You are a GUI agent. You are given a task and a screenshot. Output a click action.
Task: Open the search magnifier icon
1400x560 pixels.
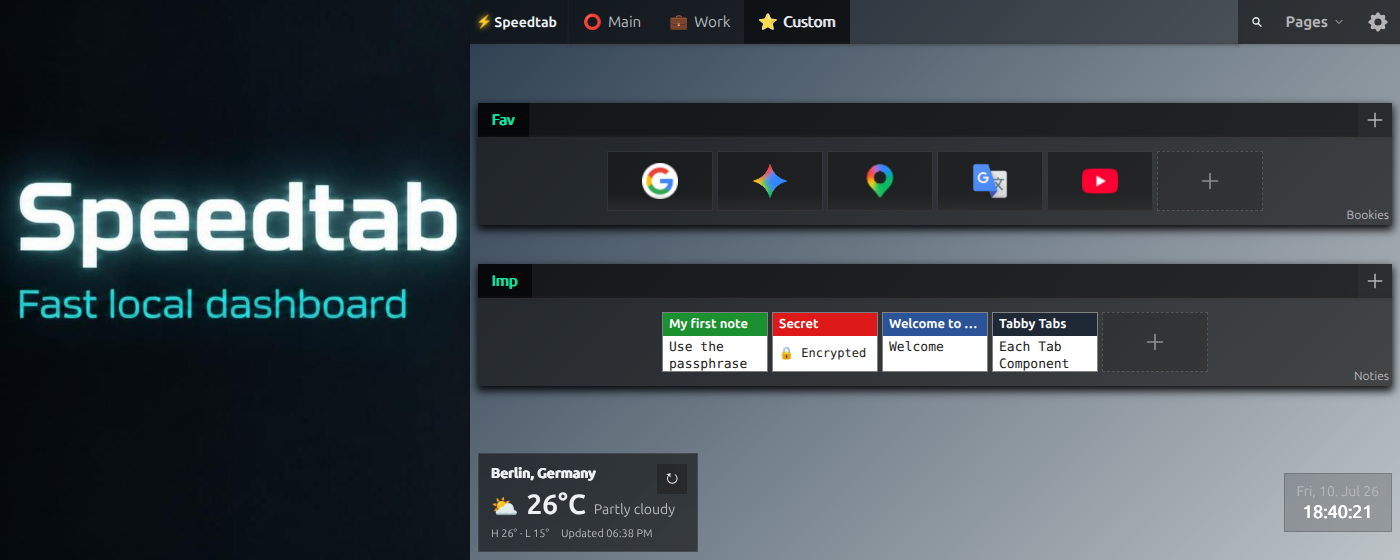pyautogui.click(x=1257, y=22)
